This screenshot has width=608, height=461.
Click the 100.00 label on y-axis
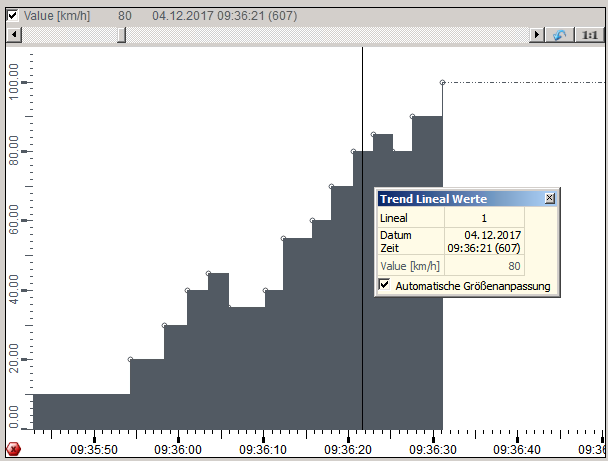[14, 83]
